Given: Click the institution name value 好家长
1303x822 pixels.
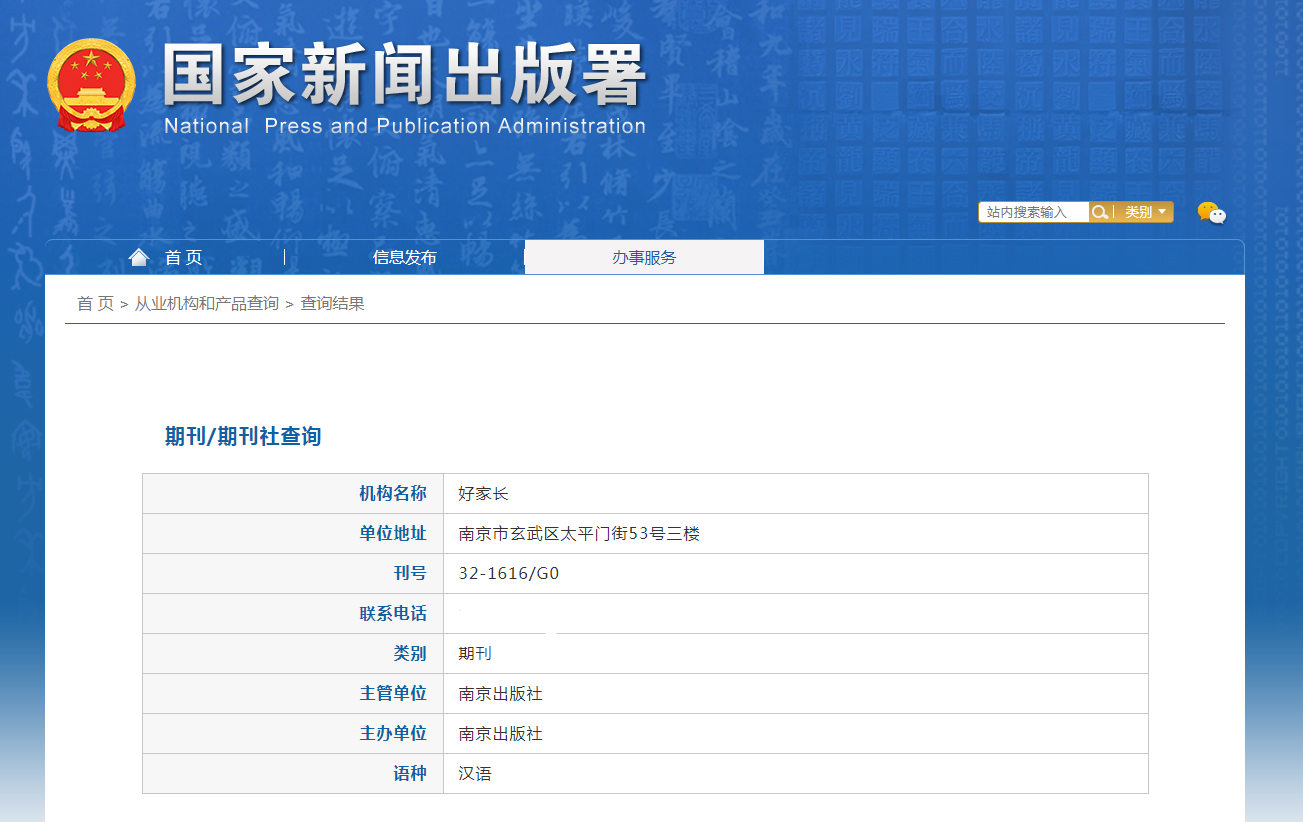Looking at the screenshot, I should [484, 494].
